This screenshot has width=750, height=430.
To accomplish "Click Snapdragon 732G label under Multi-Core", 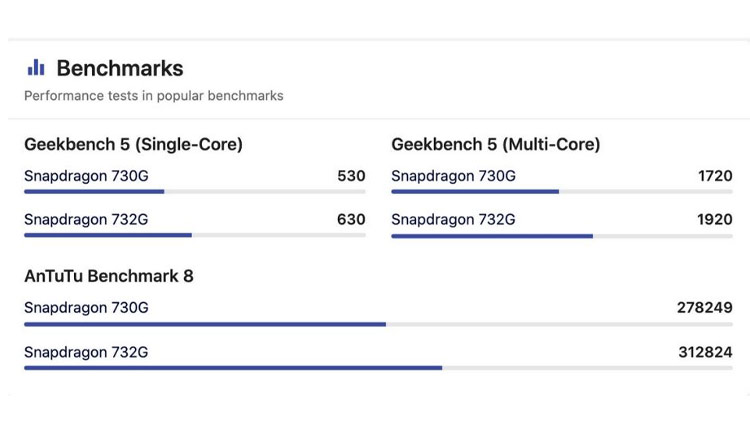I will pyautogui.click(x=453, y=219).
